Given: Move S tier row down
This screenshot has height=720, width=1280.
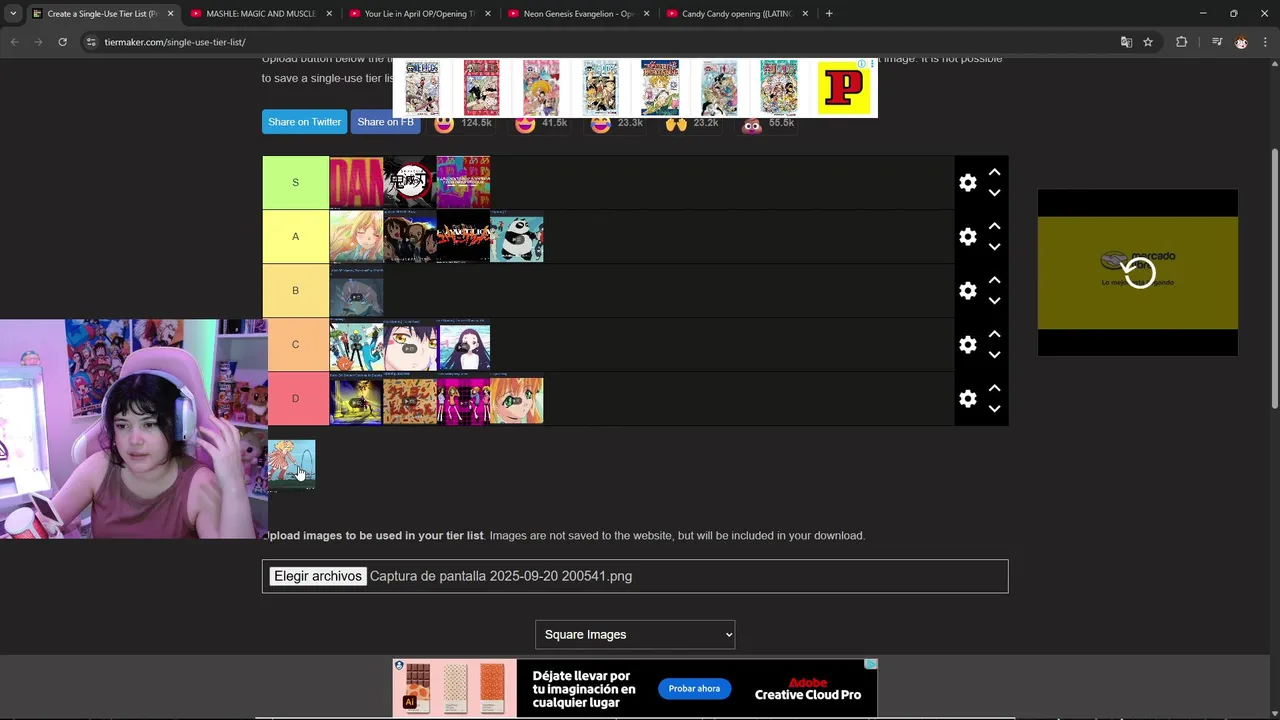Looking at the screenshot, I should point(994,193).
